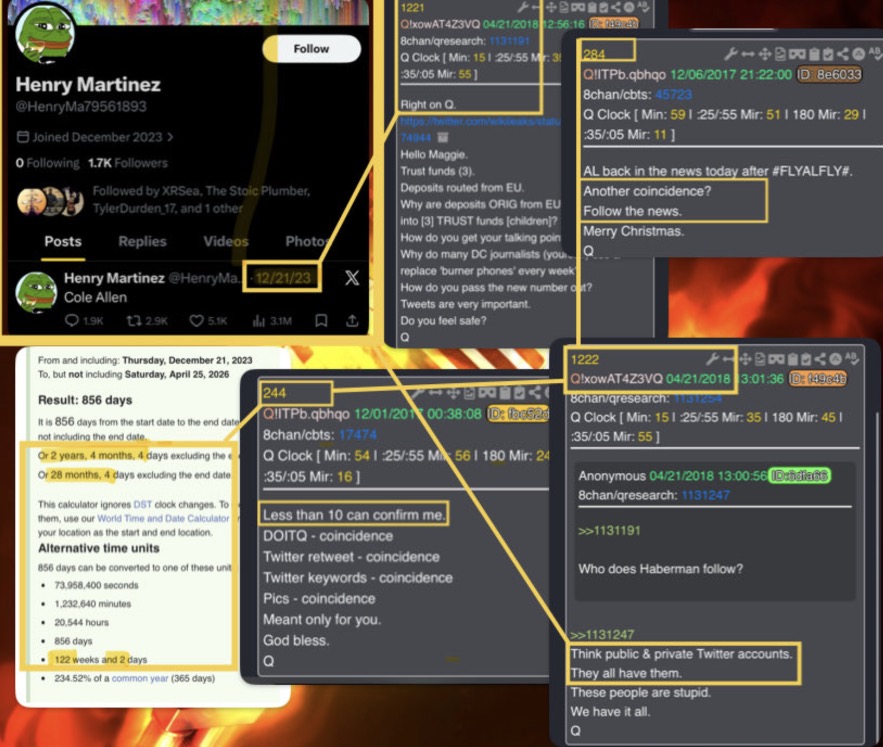
Task: Open board link 1131191 on post 1221
Action: (510, 41)
